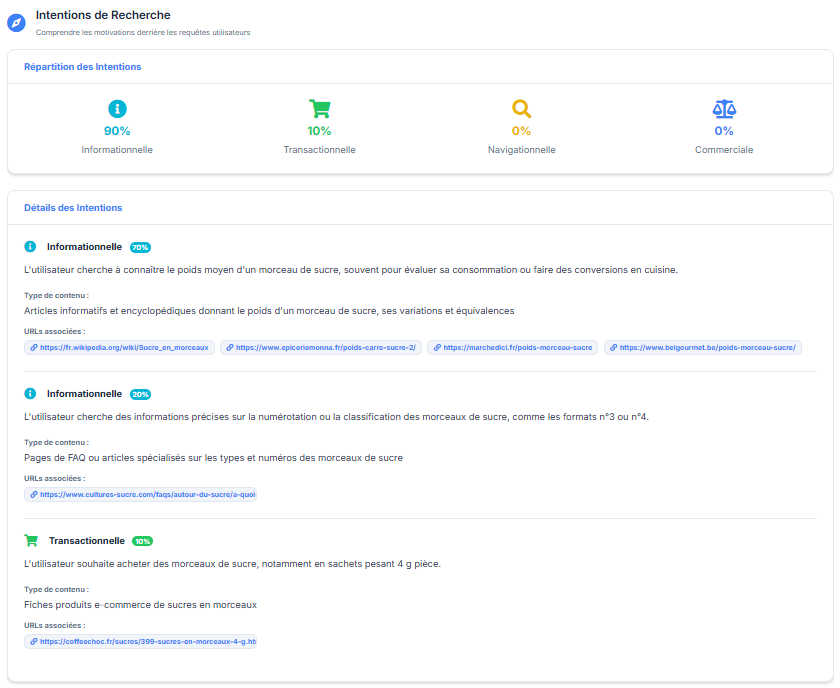Image resolution: width=840 pixels, height=688 pixels.
Task: Click link icon in the coffeechoc URL chip
Action: coord(34,641)
